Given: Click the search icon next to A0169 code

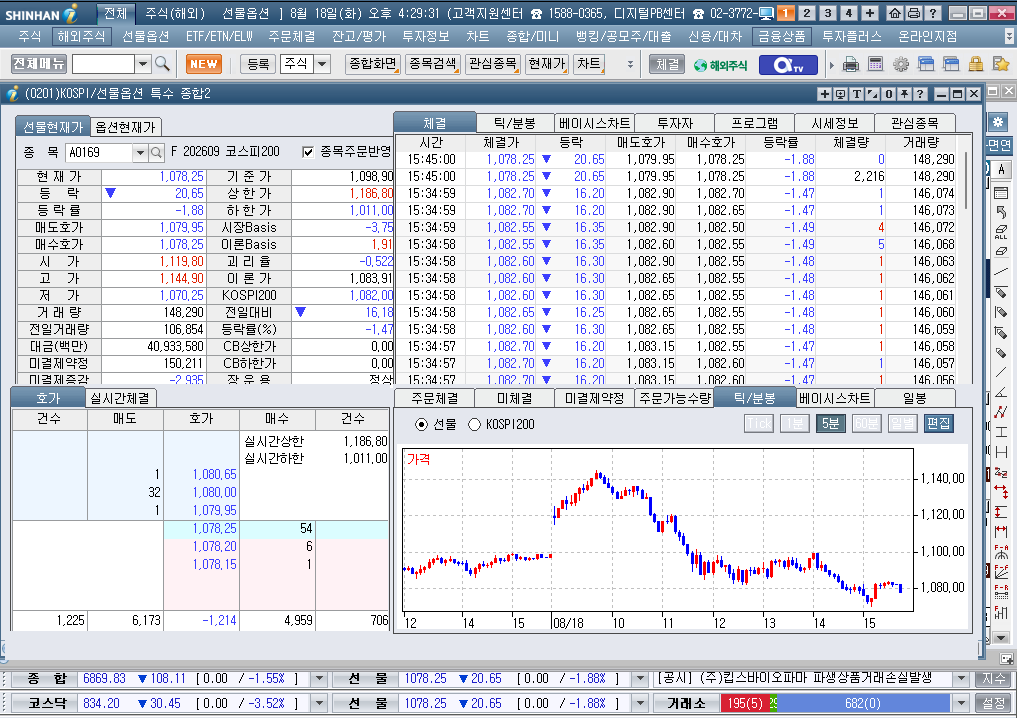Looking at the screenshot, I should pyautogui.click(x=156, y=152).
